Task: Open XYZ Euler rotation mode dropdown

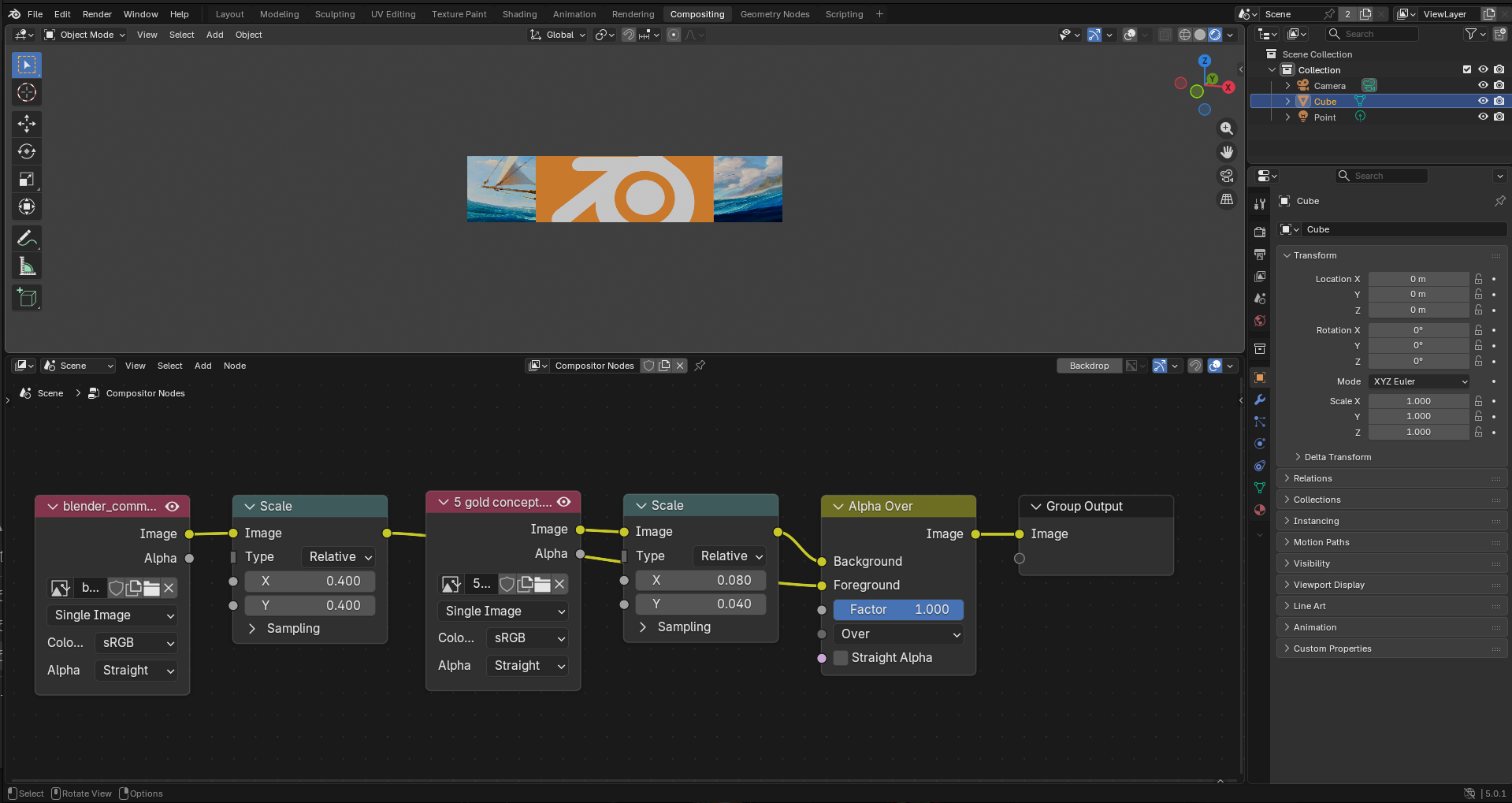Action: 1419,381
